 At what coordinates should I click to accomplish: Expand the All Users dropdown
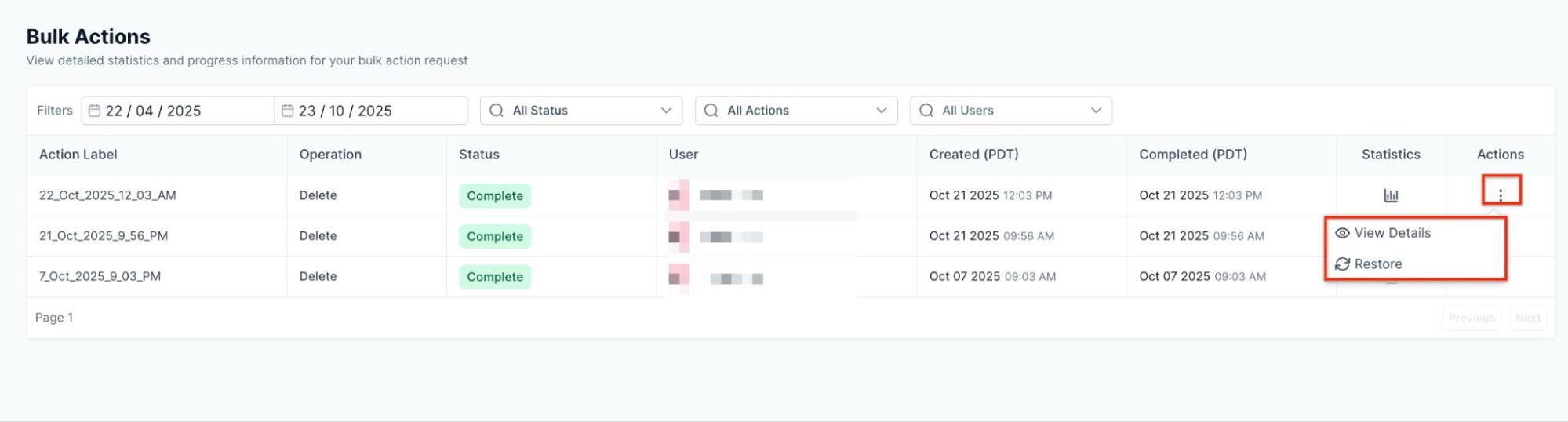point(1096,111)
